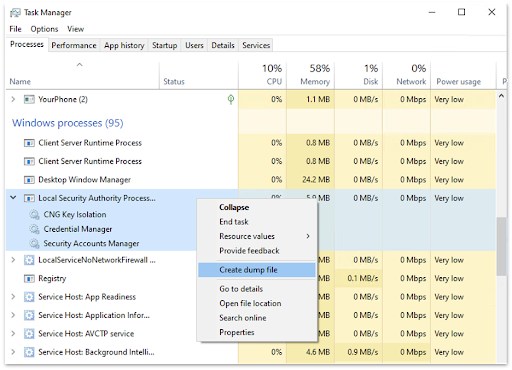Sort by the Disk column header
Image resolution: width=512 pixels, height=370 pixels.
point(358,75)
